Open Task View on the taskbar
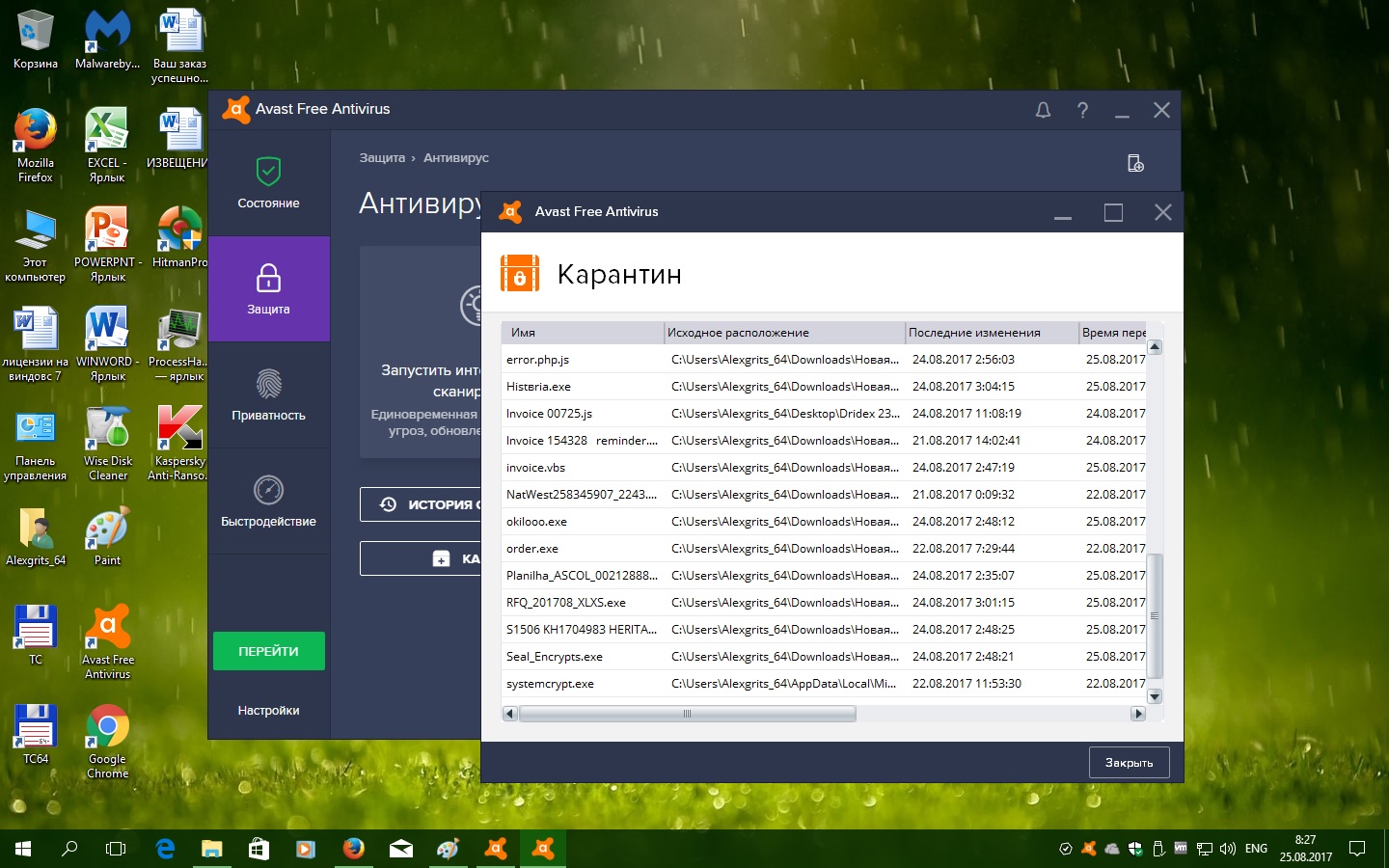 (116, 849)
